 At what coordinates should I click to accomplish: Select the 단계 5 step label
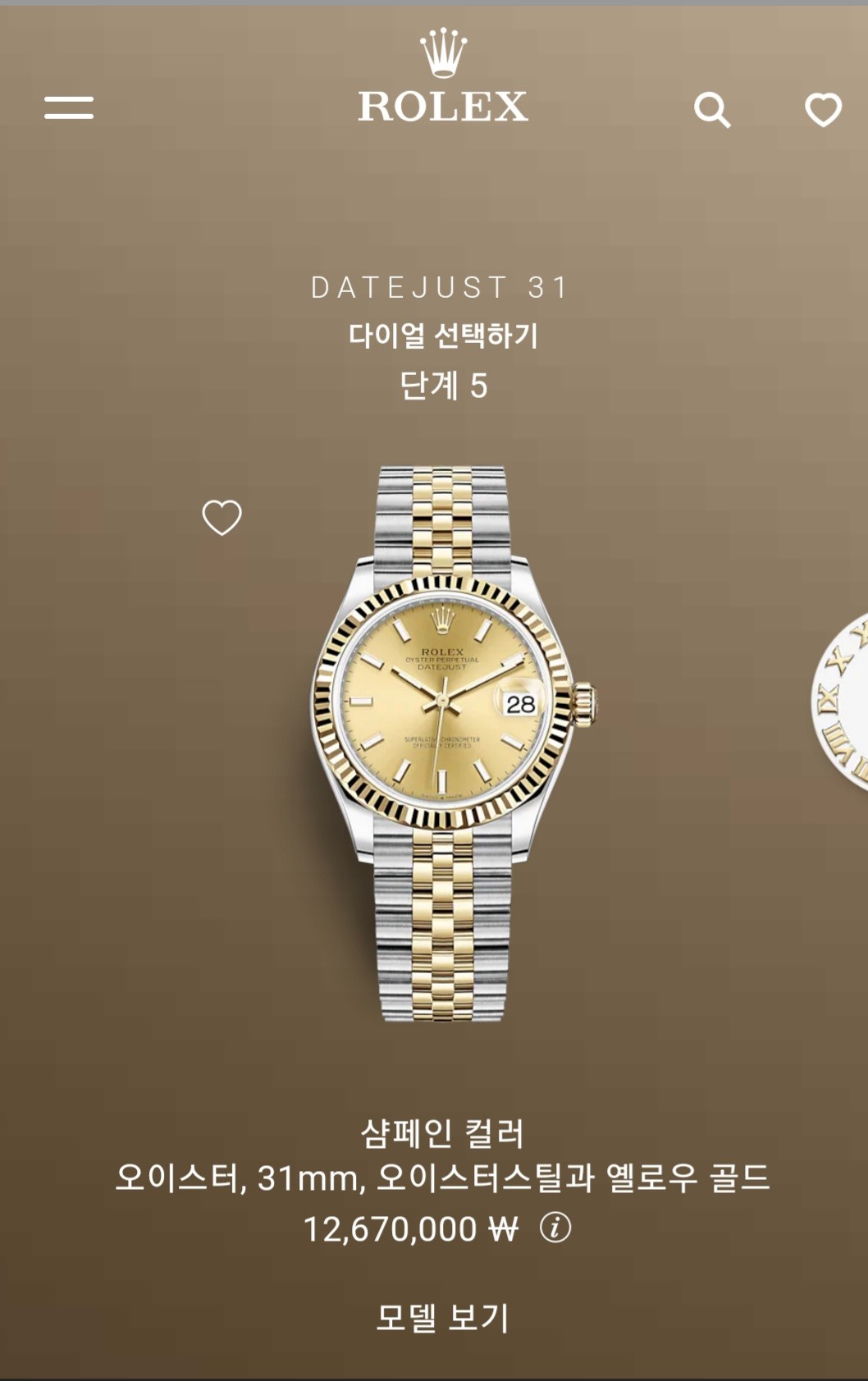[x=443, y=385]
